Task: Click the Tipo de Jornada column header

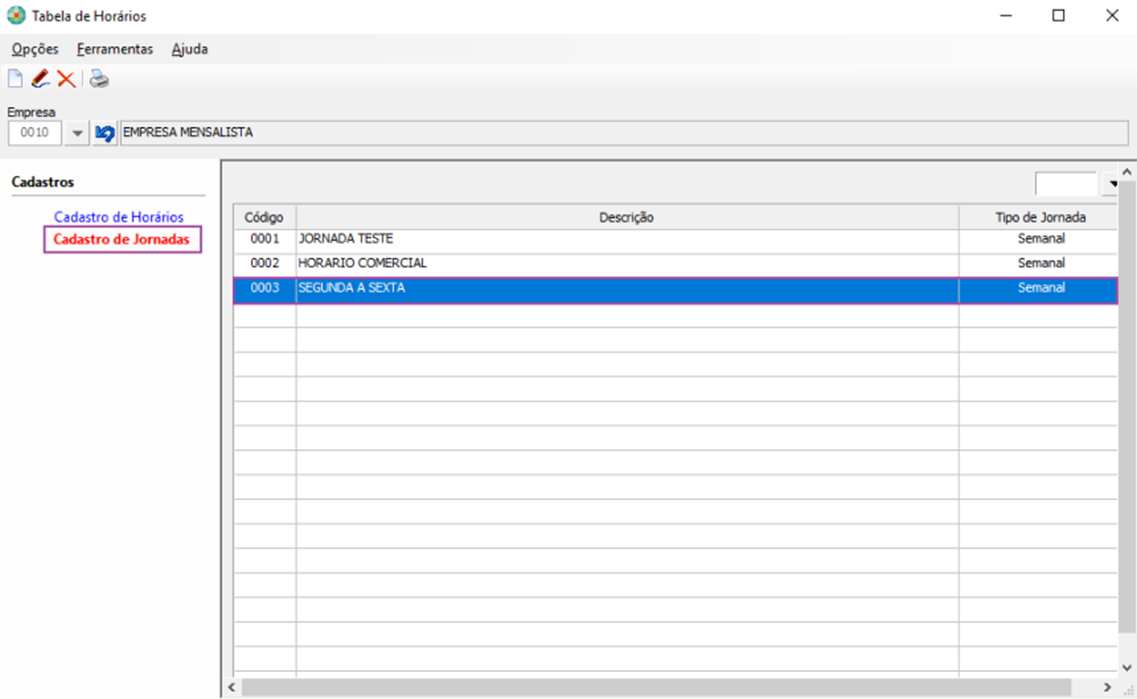Action: point(1038,218)
